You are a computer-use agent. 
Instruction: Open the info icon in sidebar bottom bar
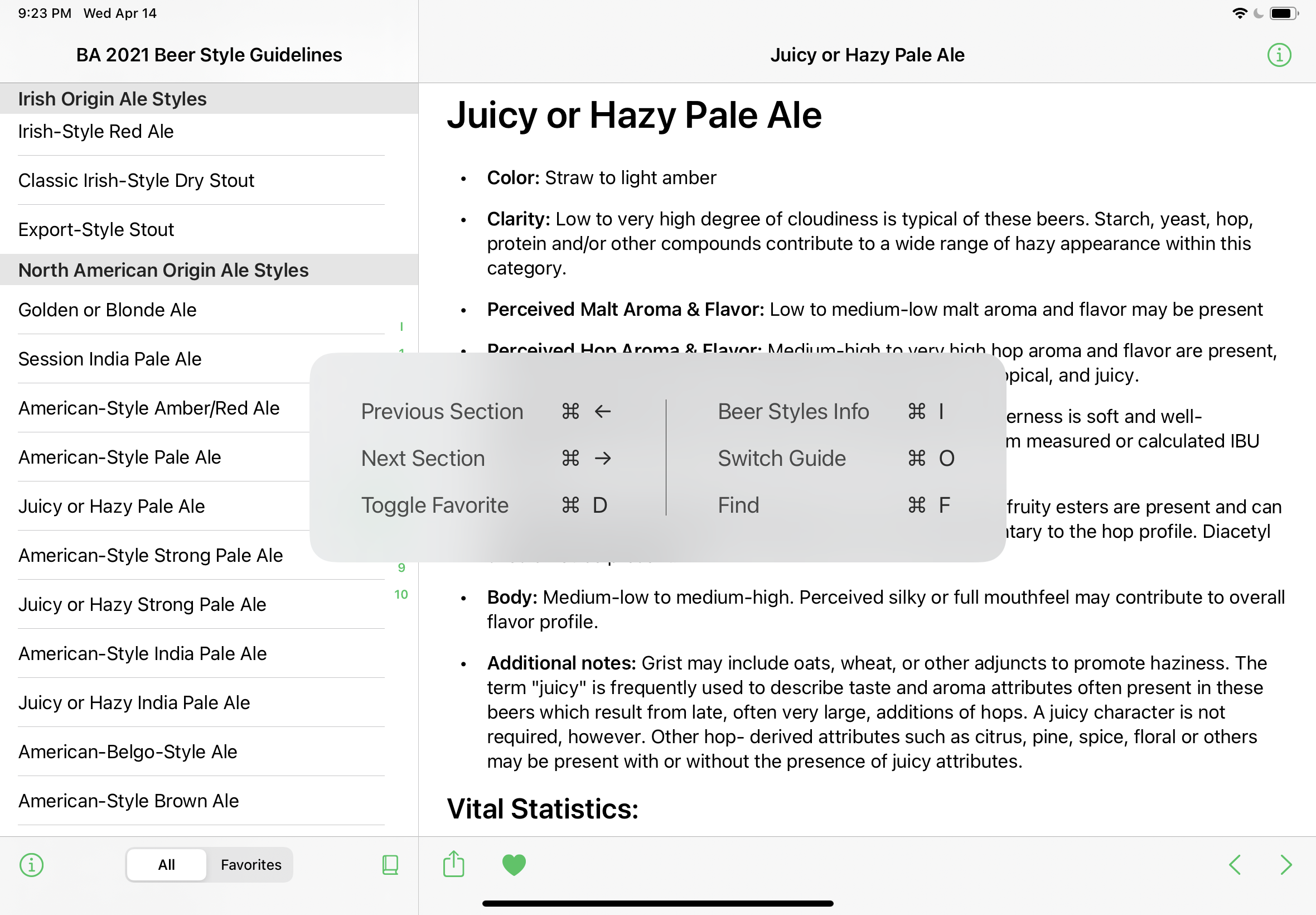pyautogui.click(x=32, y=865)
